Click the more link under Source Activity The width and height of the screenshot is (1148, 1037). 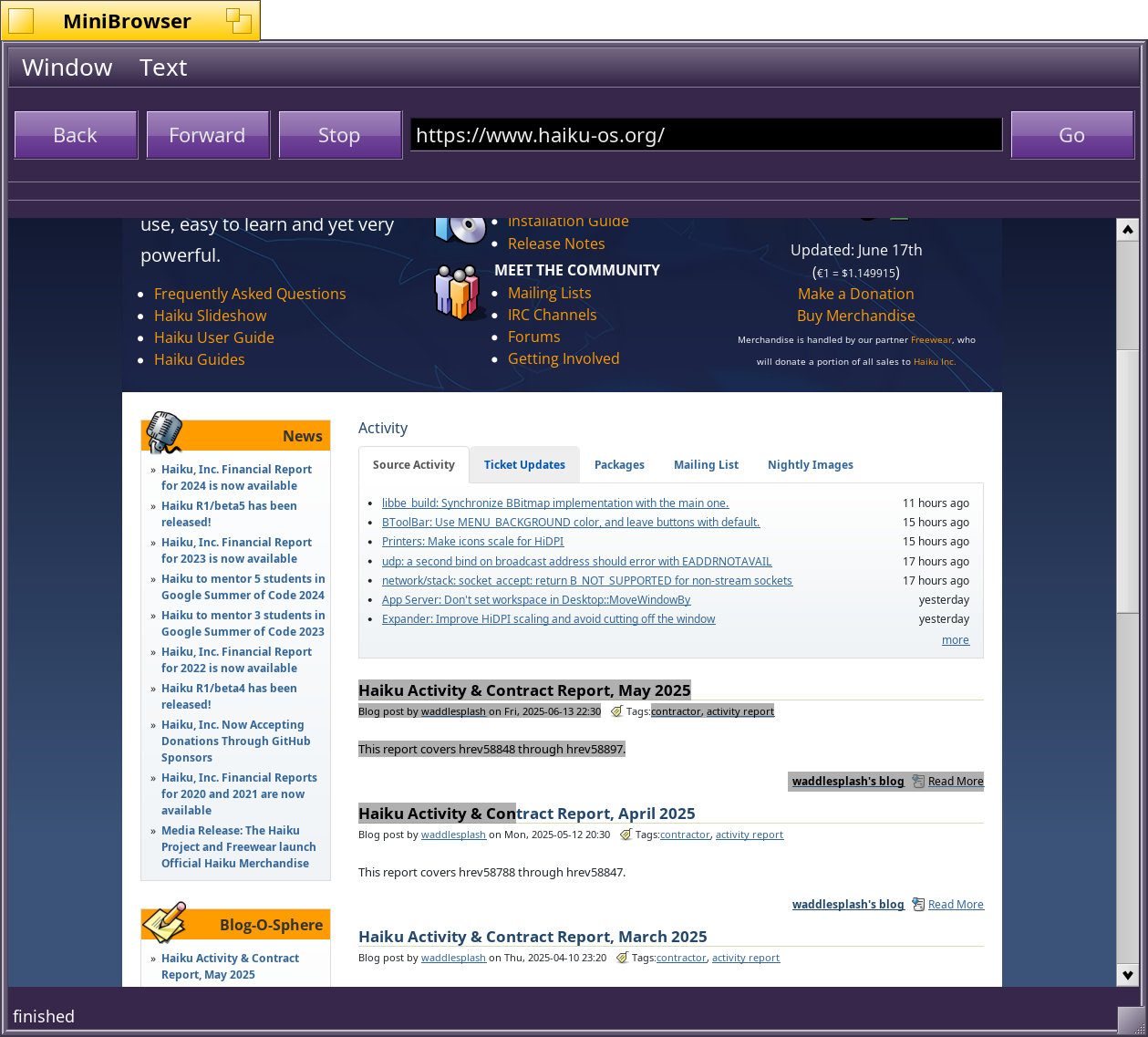(x=956, y=640)
